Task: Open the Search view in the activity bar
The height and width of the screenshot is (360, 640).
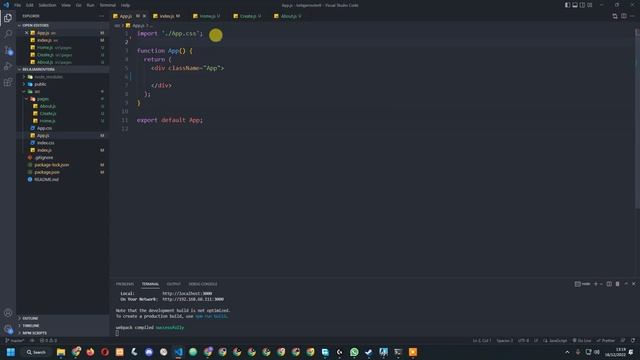Action: 8,34
